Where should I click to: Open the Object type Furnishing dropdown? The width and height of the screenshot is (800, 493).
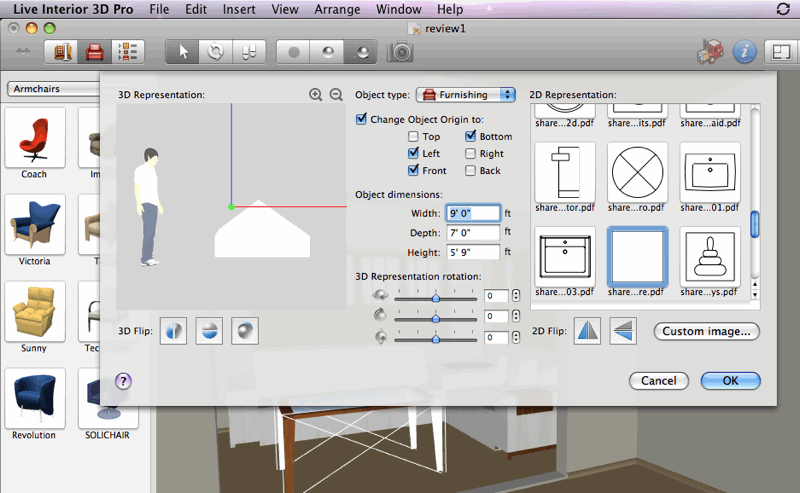pos(466,94)
